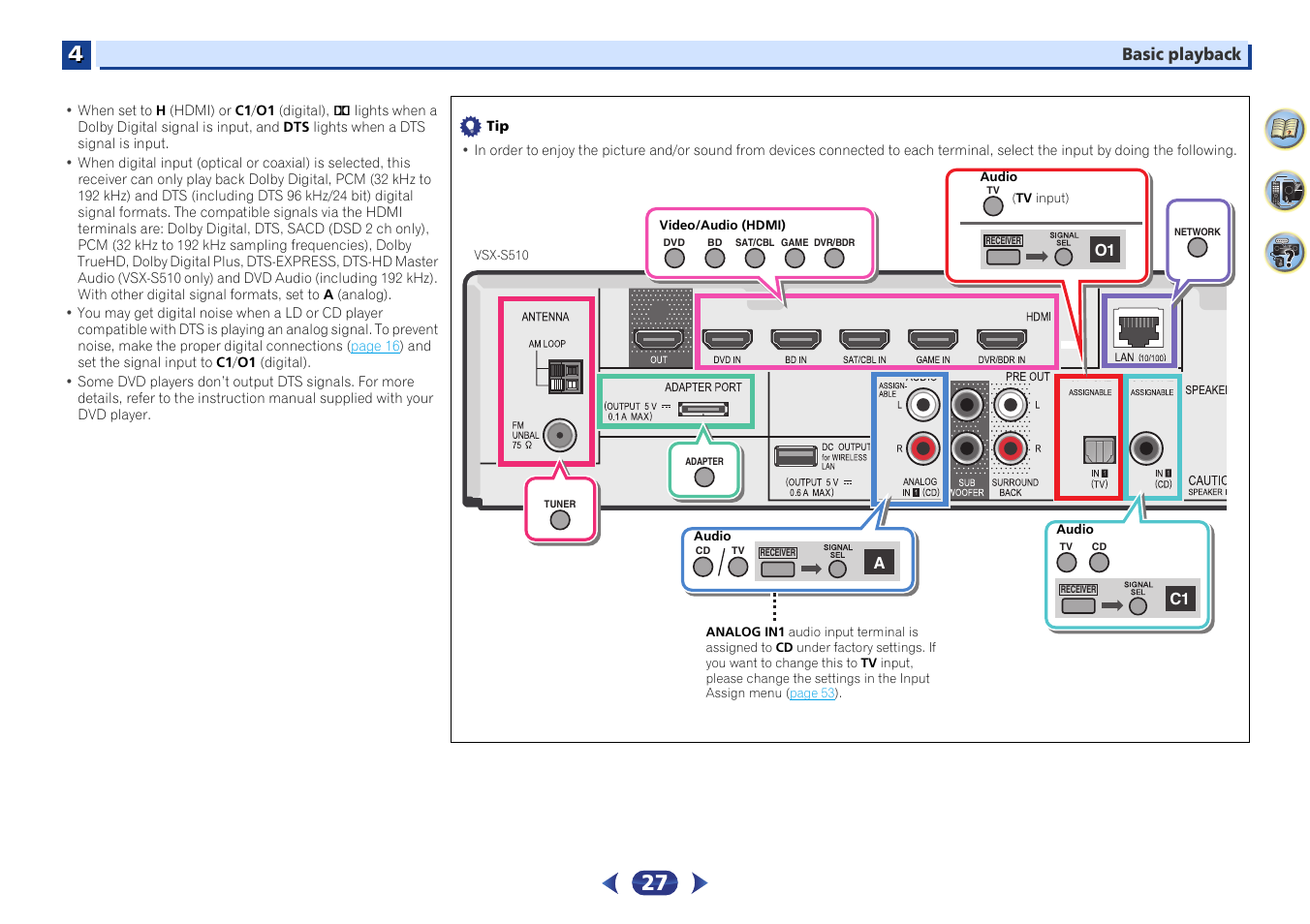Click the TV button in cyan Audio callout
This screenshot has width=1310, height=924.
pos(1067,563)
